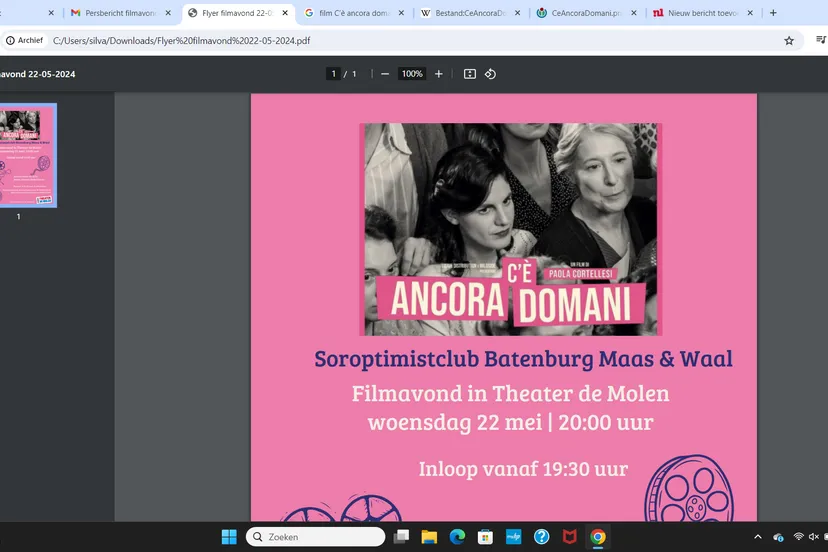Screen dimensions: 828x552
Task: Click the C'è Ancora Domani poster image
Action: point(511,229)
